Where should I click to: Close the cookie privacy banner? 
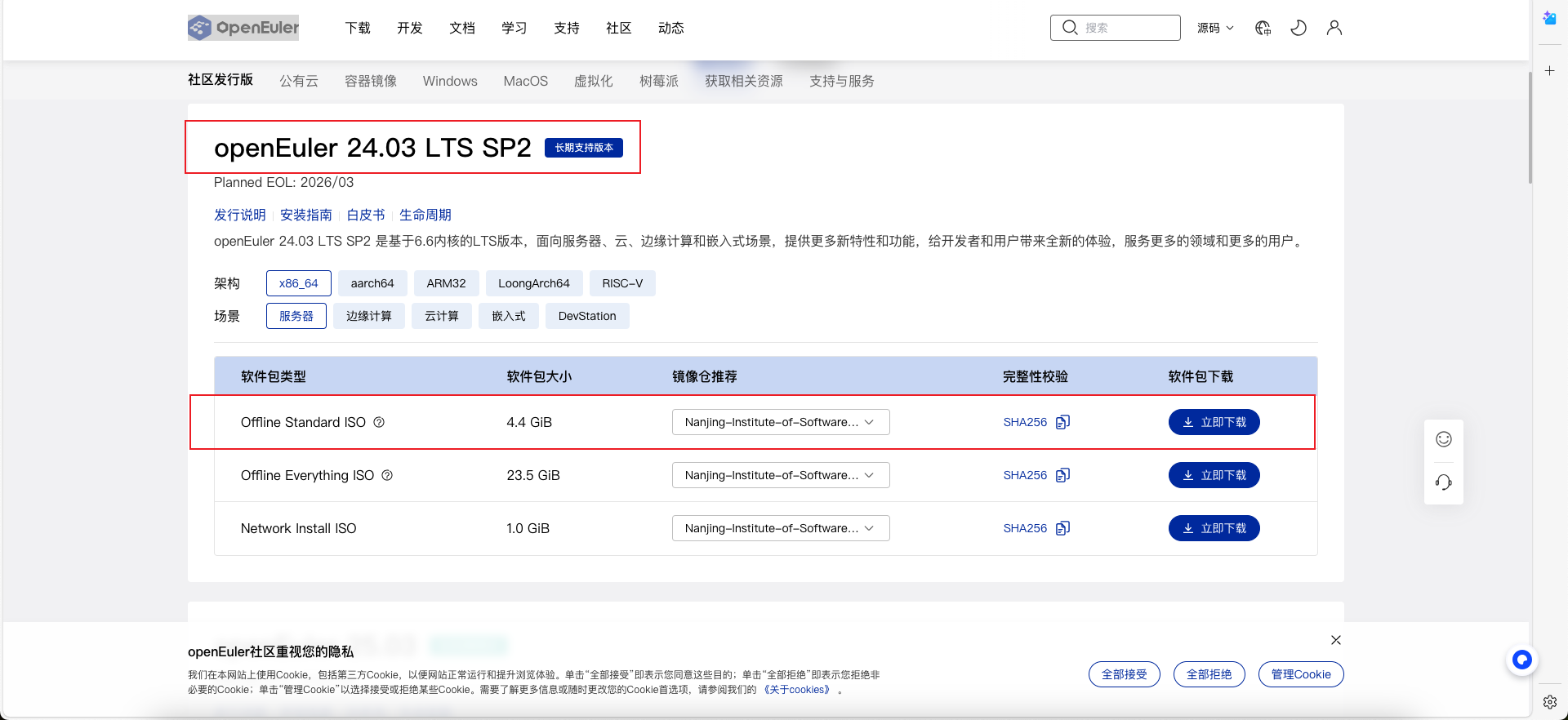pos(1336,640)
